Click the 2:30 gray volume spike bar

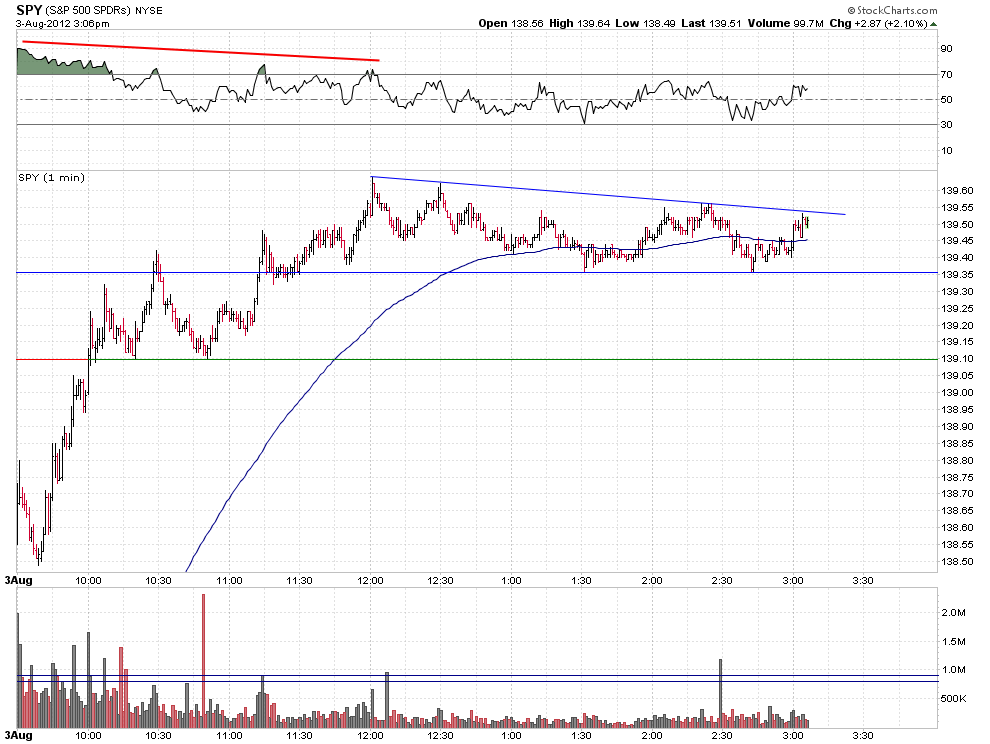[720, 693]
